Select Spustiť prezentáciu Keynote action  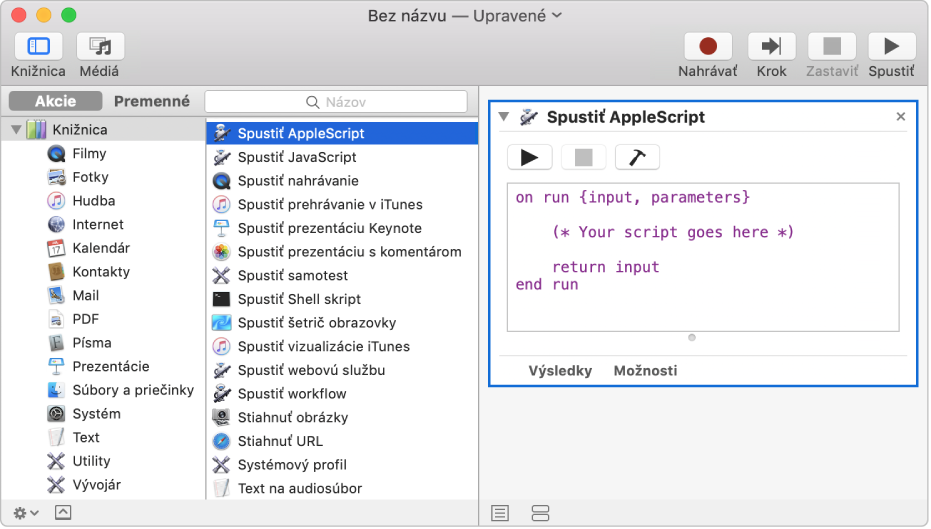coord(342,229)
